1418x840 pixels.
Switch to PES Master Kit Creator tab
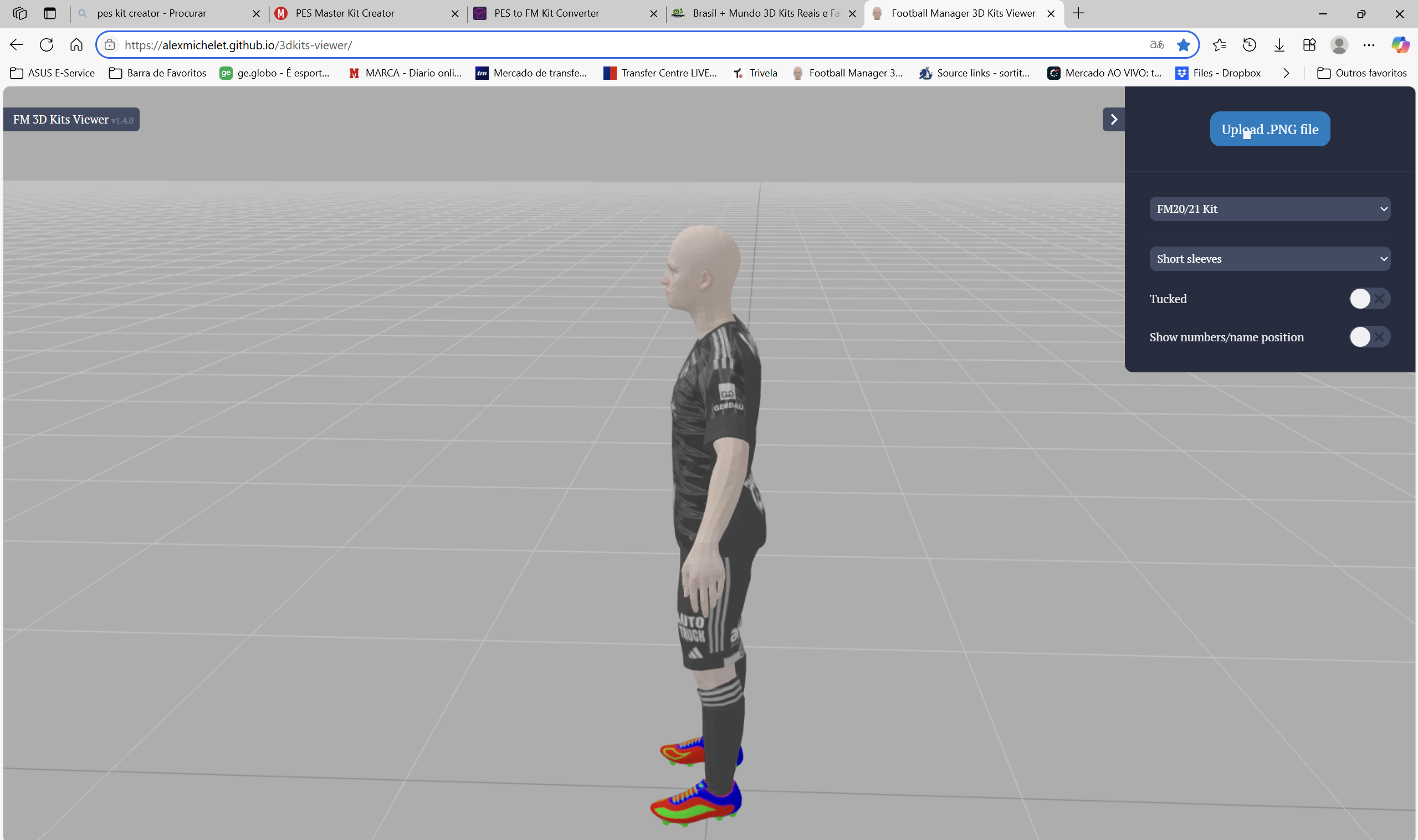(x=345, y=13)
